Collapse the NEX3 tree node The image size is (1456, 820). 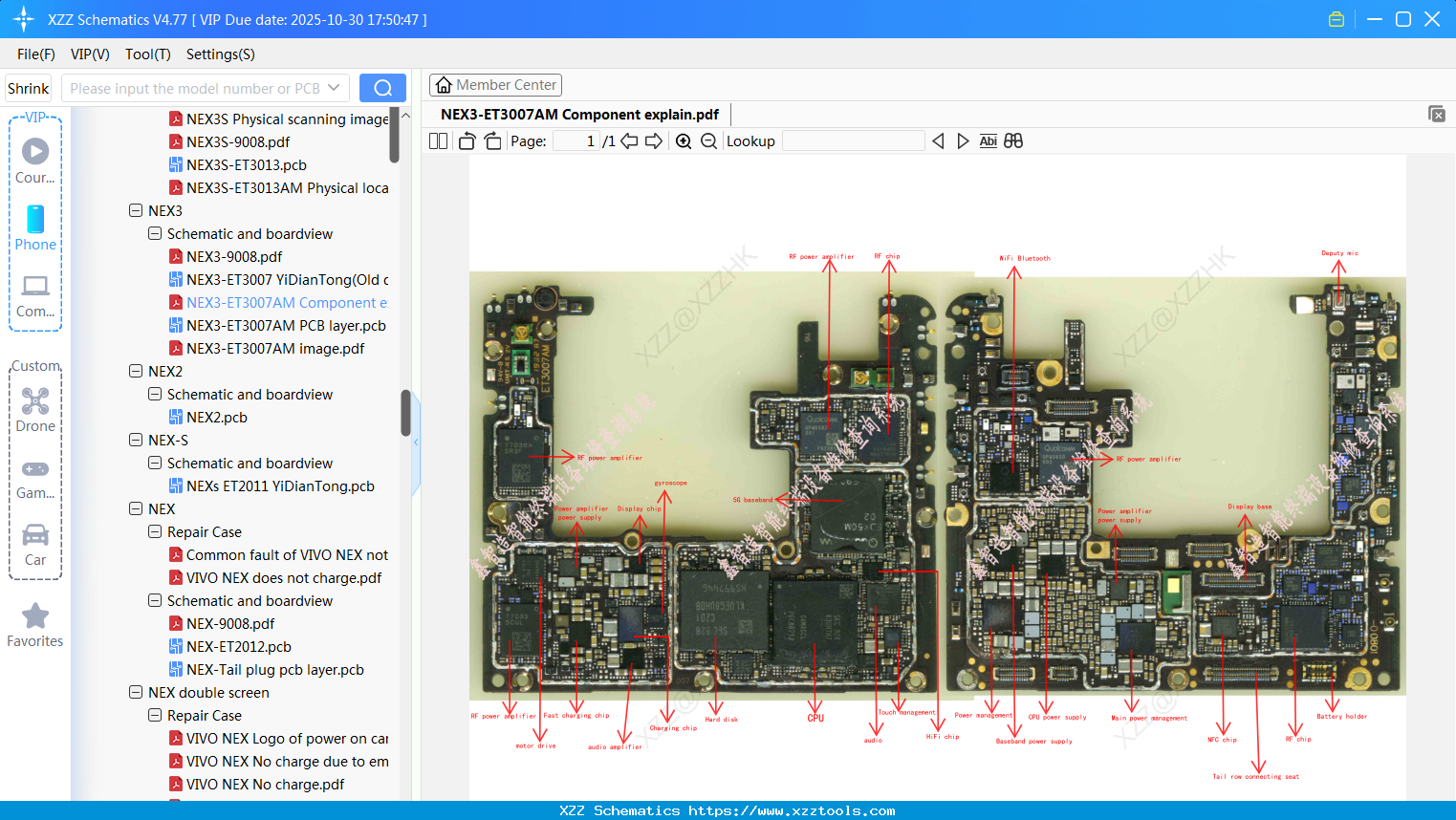[136, 210]
